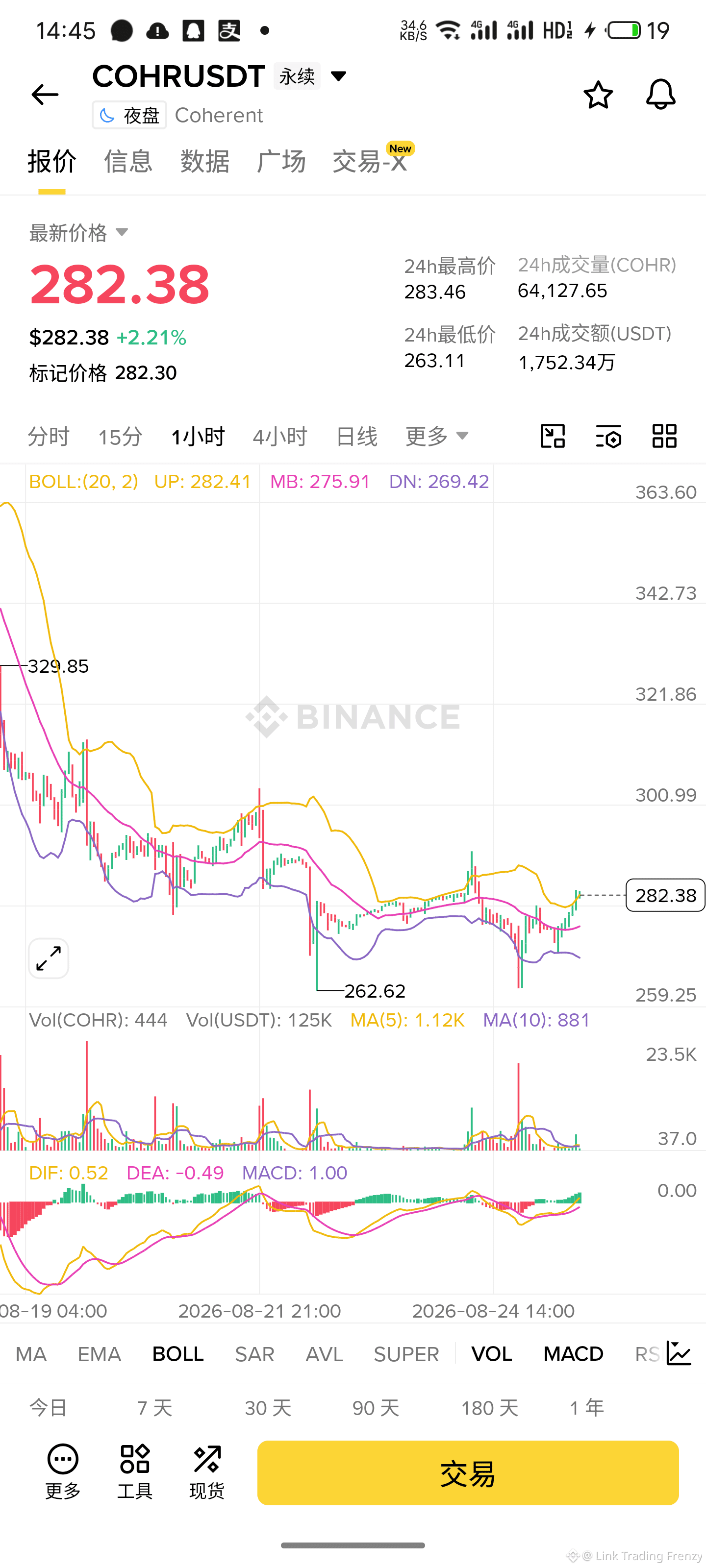706x1568 pixels.
Task: Select 1小时 chart interval
Action: (x=198, y=437)
